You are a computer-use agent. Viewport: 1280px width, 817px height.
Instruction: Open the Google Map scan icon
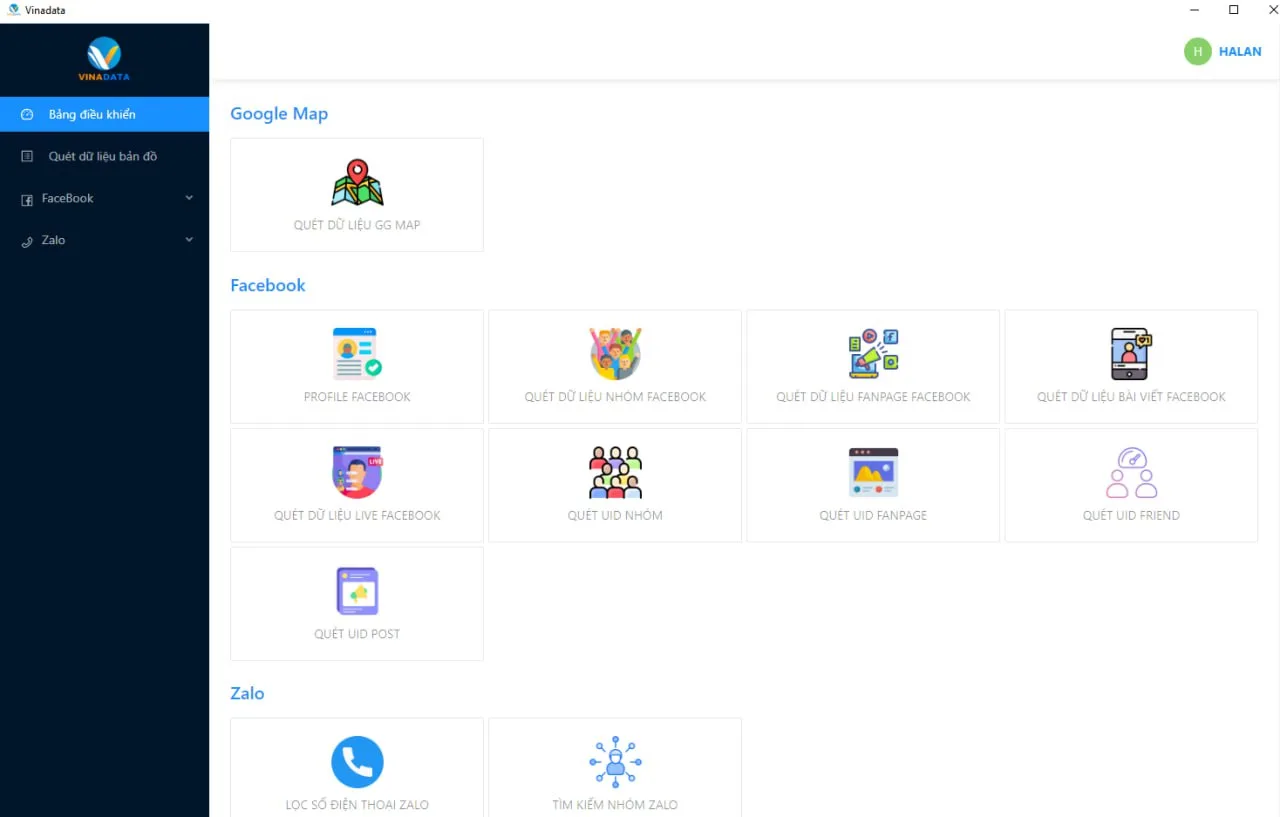click(x=357, y=182)
